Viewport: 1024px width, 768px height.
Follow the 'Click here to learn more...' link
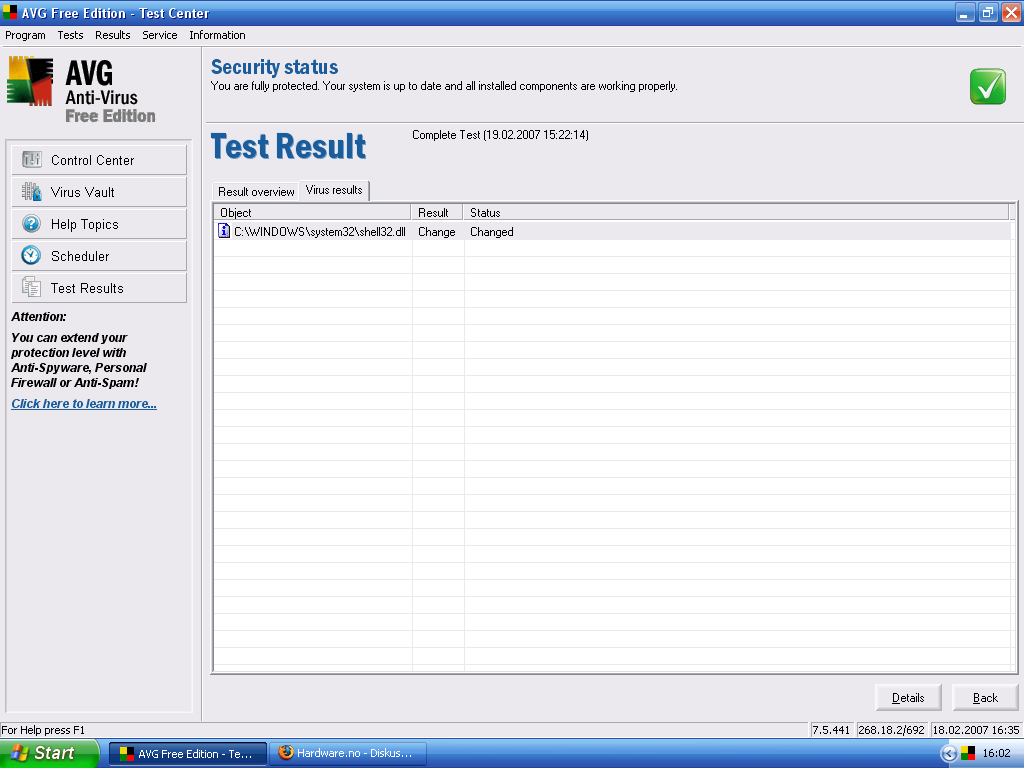click(84, 404)
